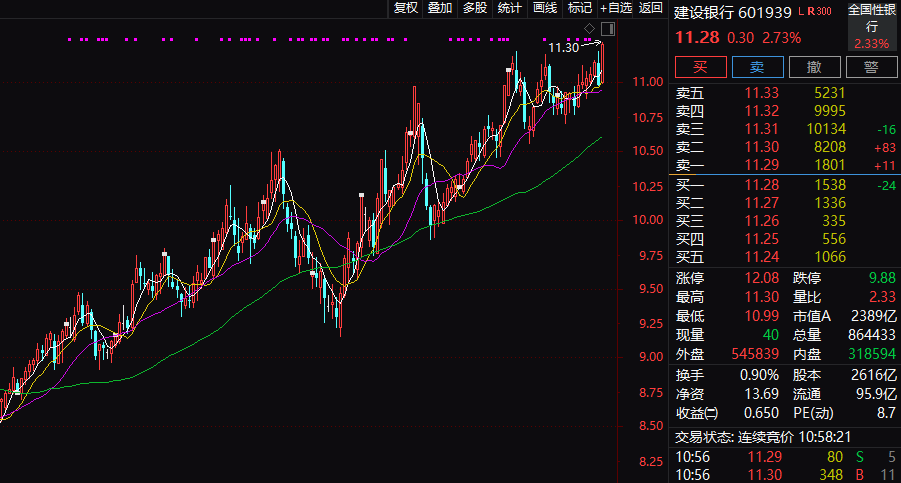Click the 警 alert button
The image size is (901, 483).
click(871, 67)
